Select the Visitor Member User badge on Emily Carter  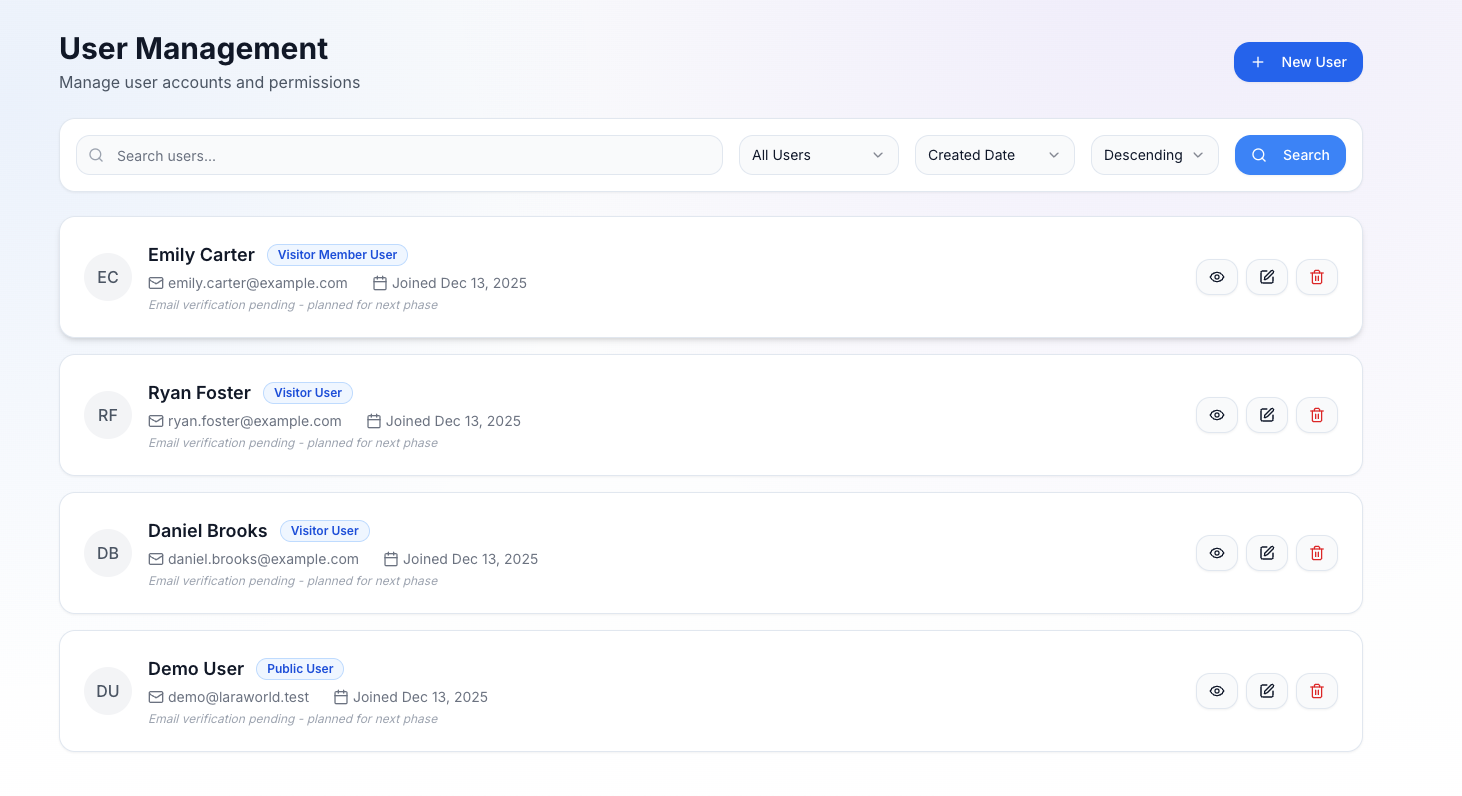tap(337, 255)
